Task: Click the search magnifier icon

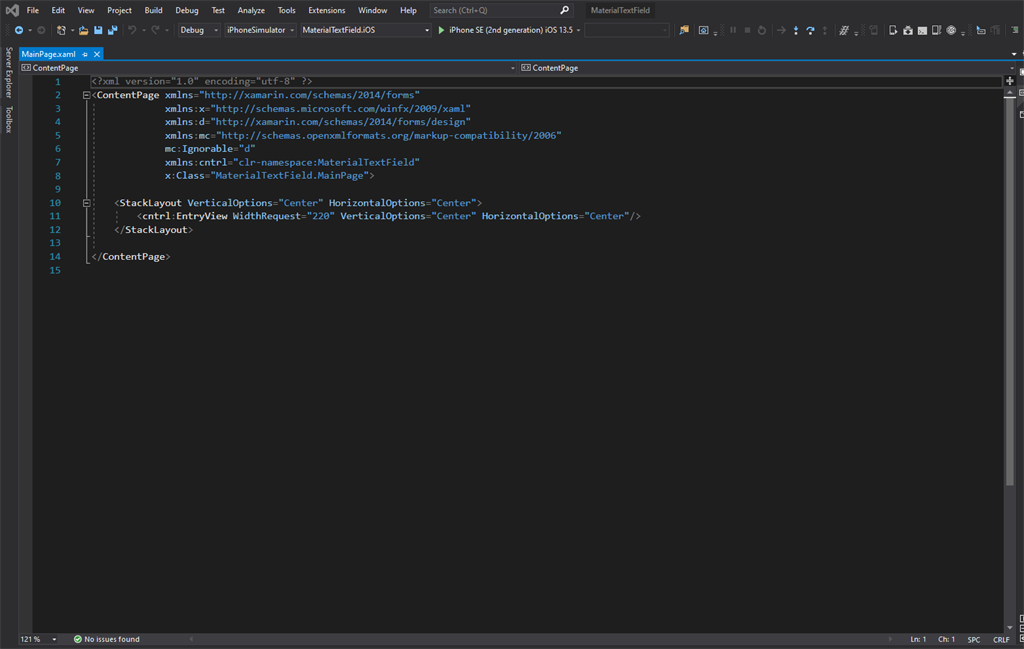Action: (x=564, y=10)
